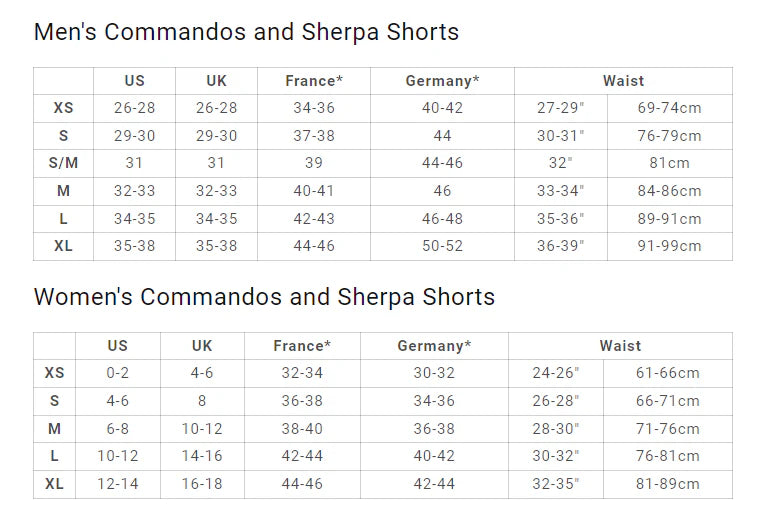Click the 69-74cm waist cell

669,108
